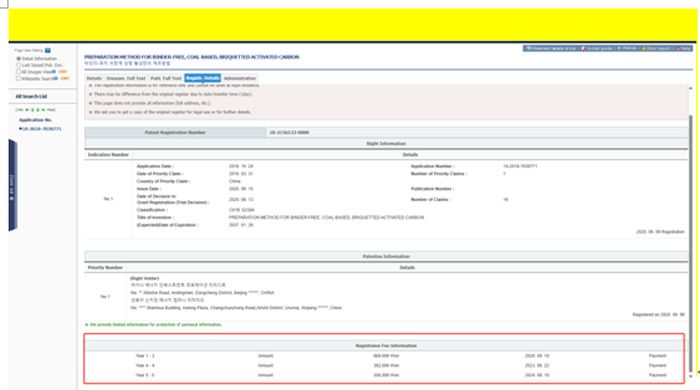Click the Regist. Details tab
The width and height of the screenshot is (700, 390).
click(203, 78)
